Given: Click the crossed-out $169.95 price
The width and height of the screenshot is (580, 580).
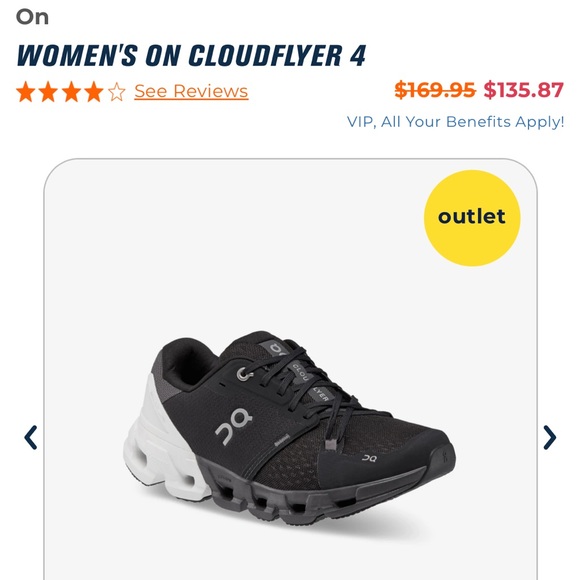Looking at the screenshot, I should [x=435, y=90].
